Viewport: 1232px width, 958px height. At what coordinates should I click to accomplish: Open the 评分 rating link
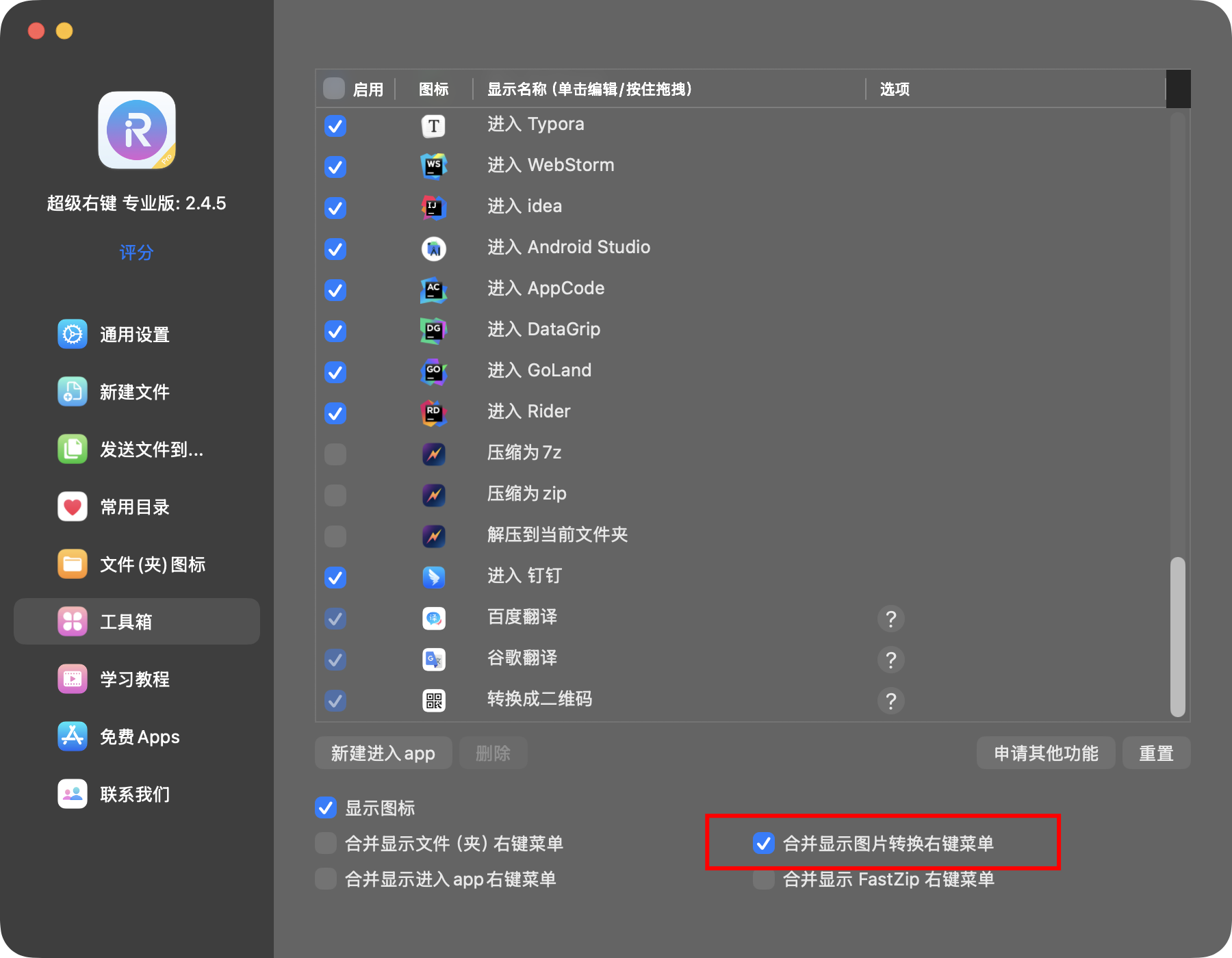click(136, 253)
